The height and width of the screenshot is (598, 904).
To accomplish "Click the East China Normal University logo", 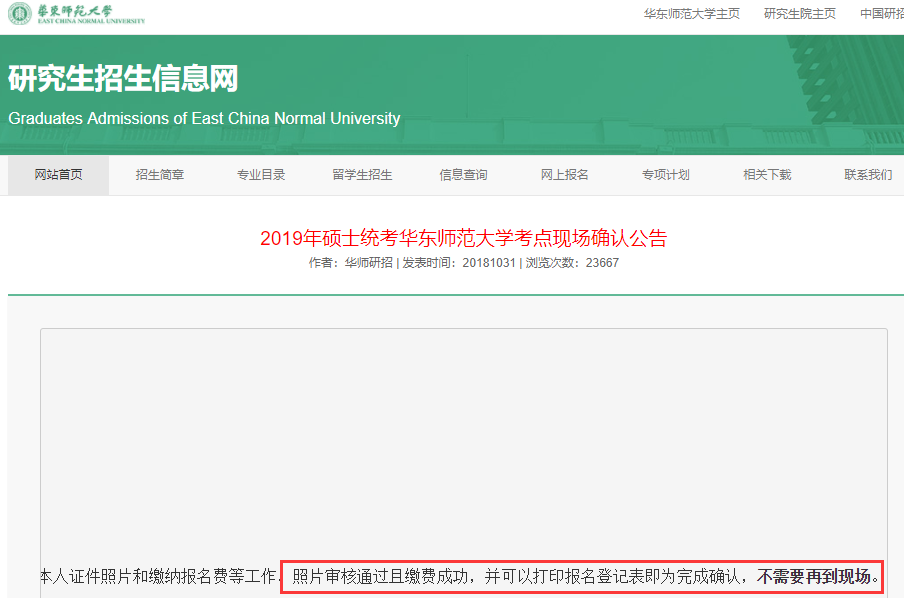I will point(77,14).
